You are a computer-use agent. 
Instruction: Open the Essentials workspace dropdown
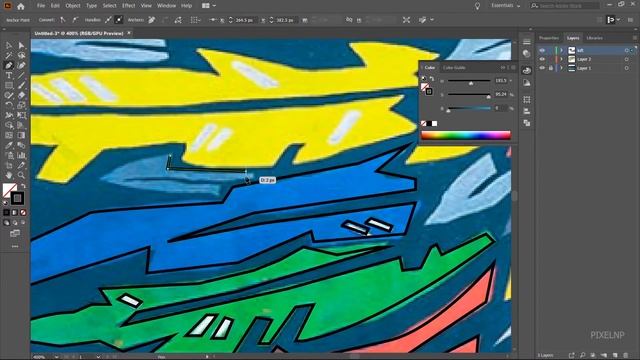coord(506,6)
